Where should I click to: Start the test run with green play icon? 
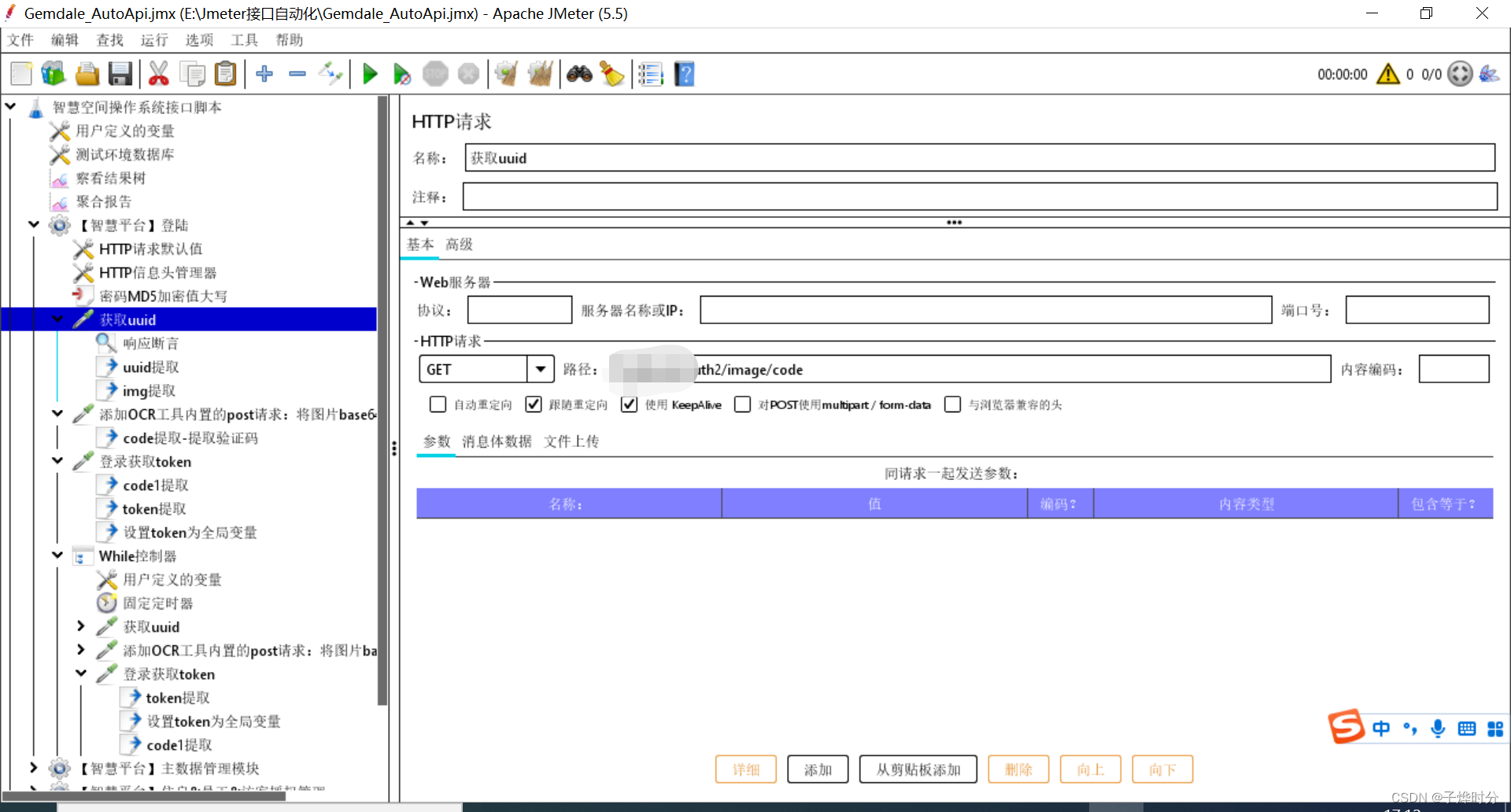tap(369, 73)
